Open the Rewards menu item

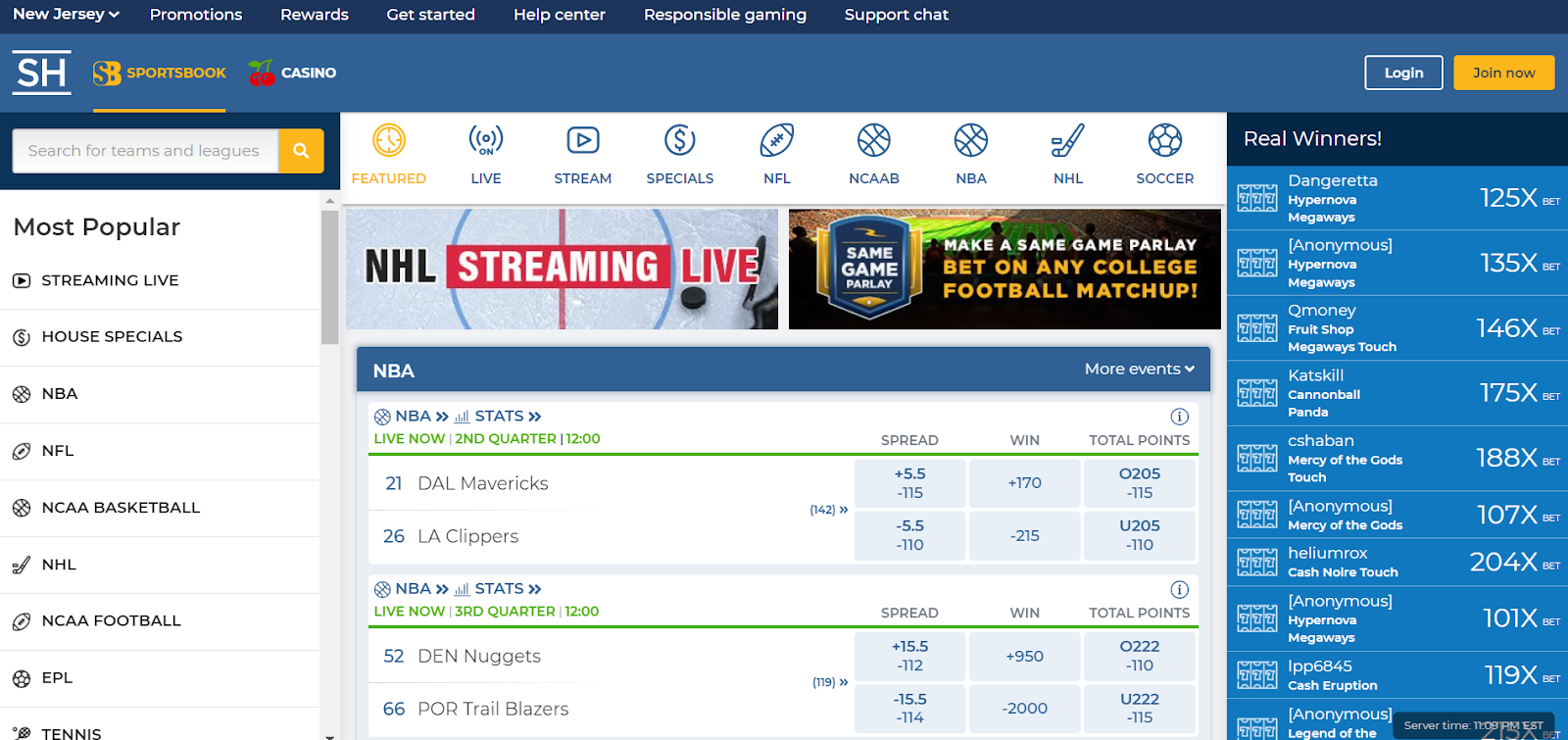pos(315,15)
